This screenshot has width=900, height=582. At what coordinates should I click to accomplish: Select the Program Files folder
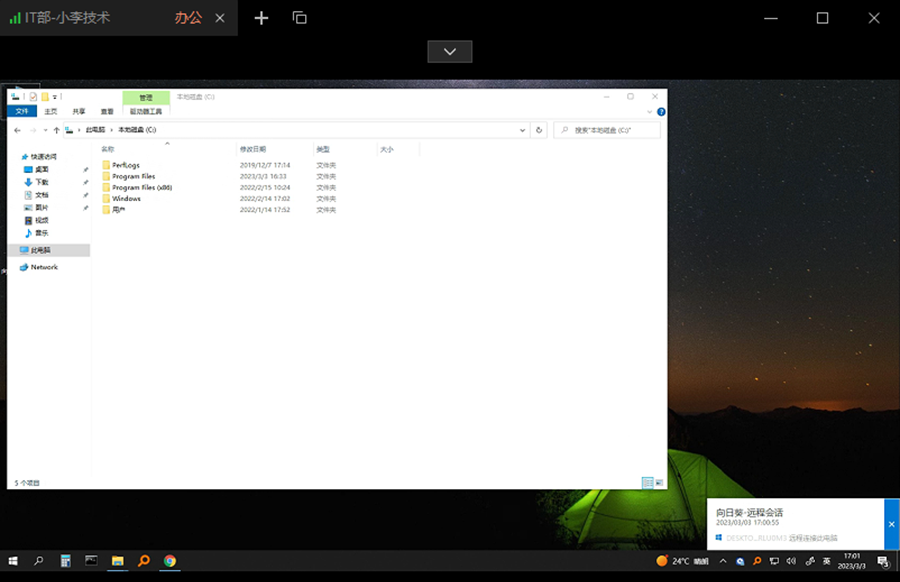[x=134, y=176]
